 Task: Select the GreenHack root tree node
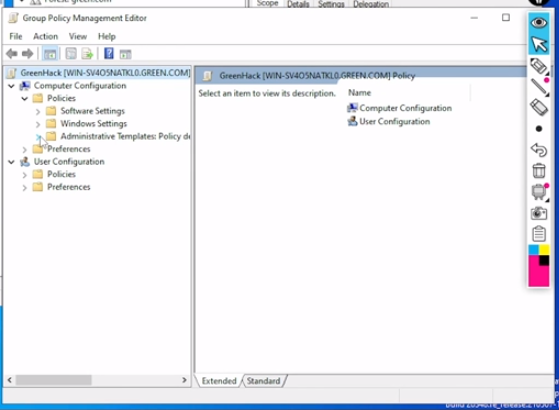pos(105,73)
